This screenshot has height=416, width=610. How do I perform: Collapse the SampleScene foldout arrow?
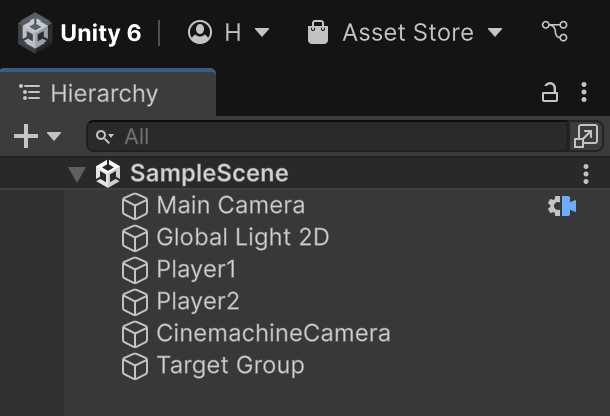[77, 174]
